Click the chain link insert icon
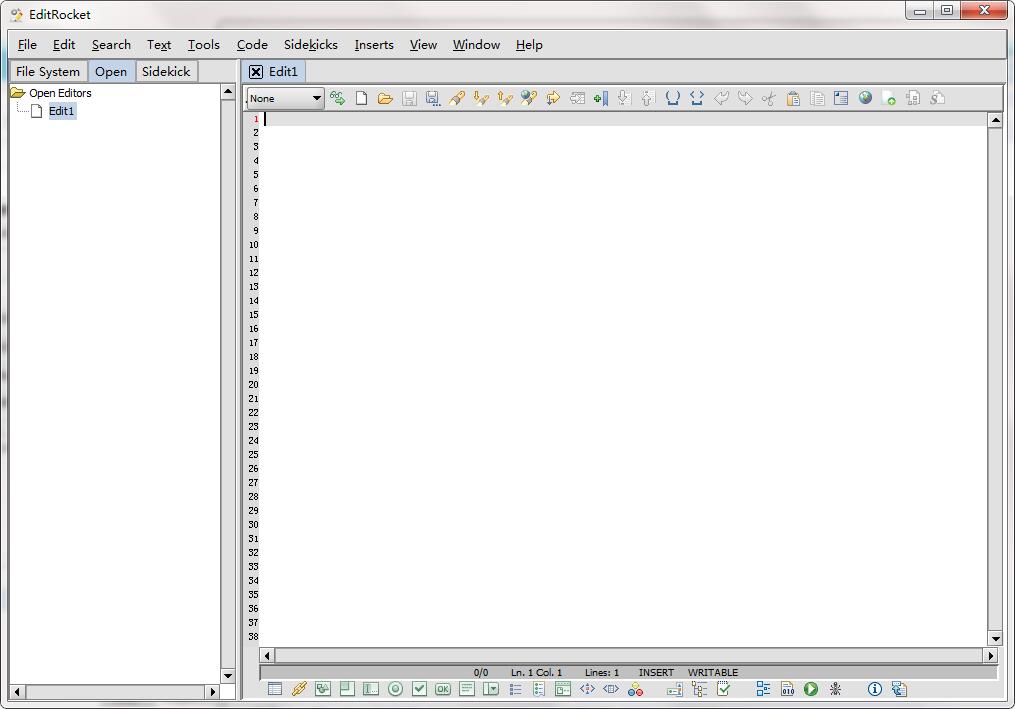Screen dimensions: 1015x709 tap(299, 689)
